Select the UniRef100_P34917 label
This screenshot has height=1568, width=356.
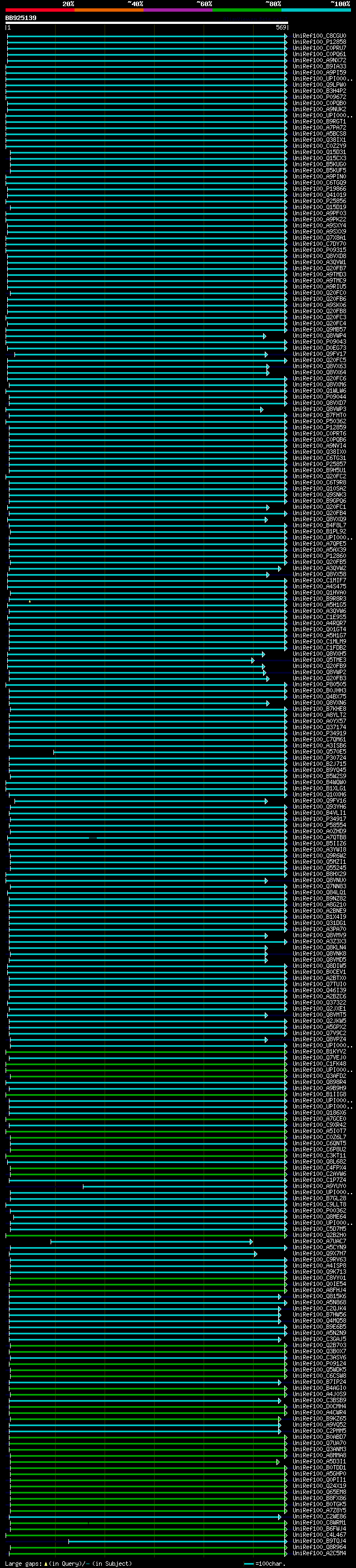tap(319, 819)
